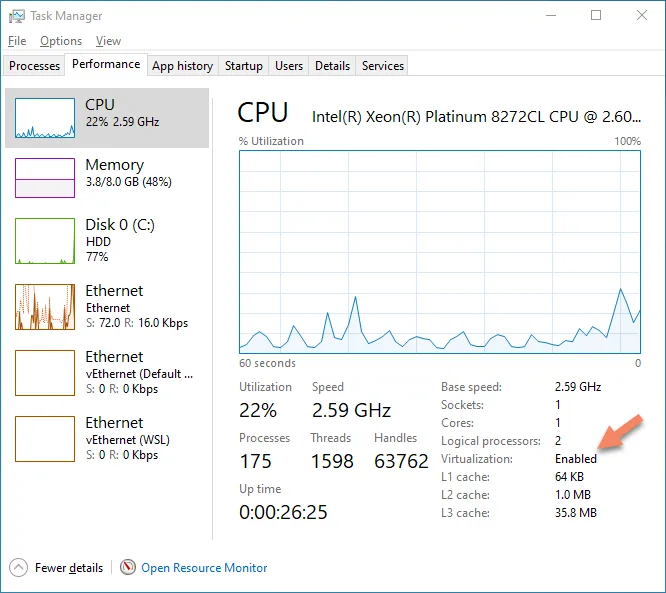Click the 22% utilization value

pos(258,410)
